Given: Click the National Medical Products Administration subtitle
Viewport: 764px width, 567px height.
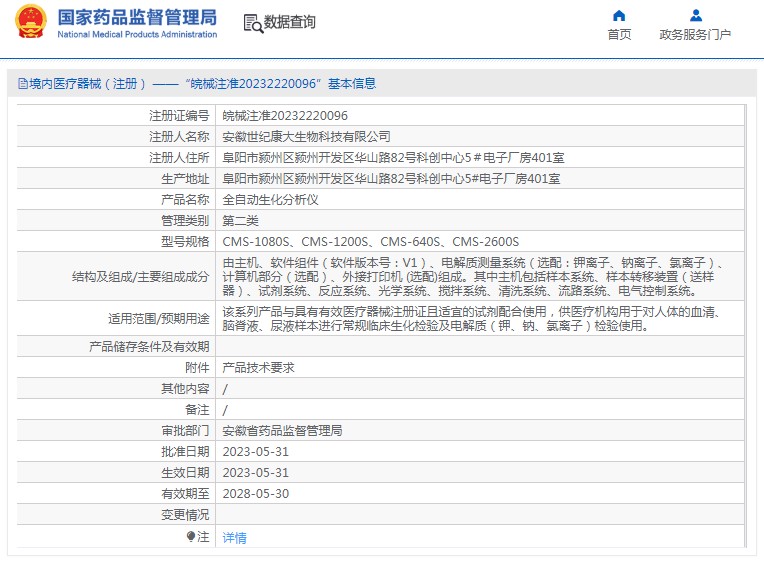Looking at the screenshot, I should [x=137, y=35].
